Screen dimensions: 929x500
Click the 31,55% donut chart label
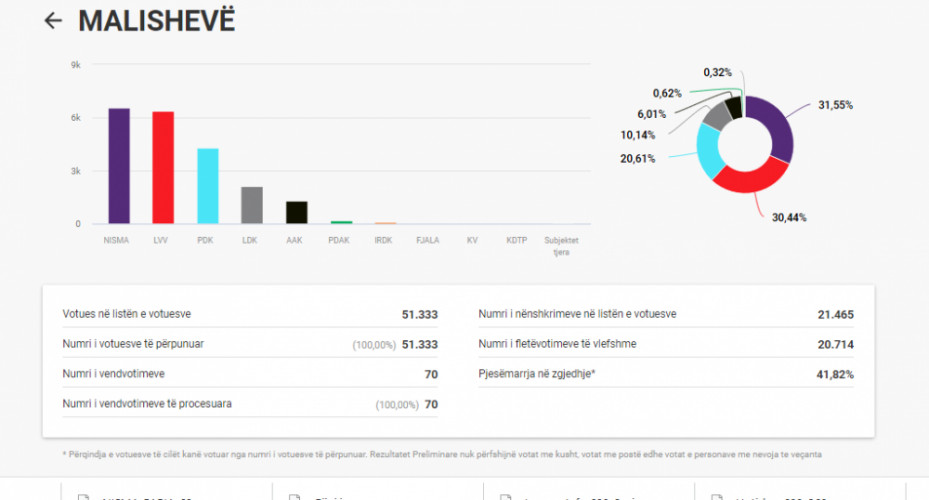pyautogui.click(x=835, y=105)
